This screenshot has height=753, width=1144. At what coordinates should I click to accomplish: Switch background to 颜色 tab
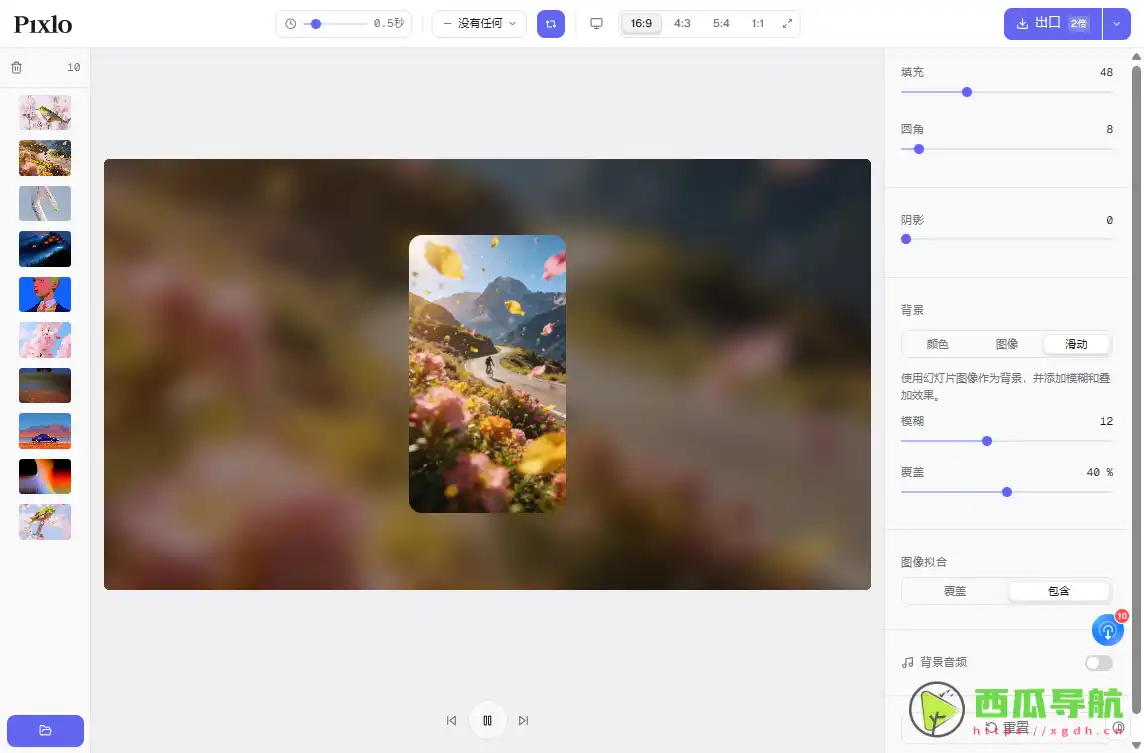click(938, 344)
